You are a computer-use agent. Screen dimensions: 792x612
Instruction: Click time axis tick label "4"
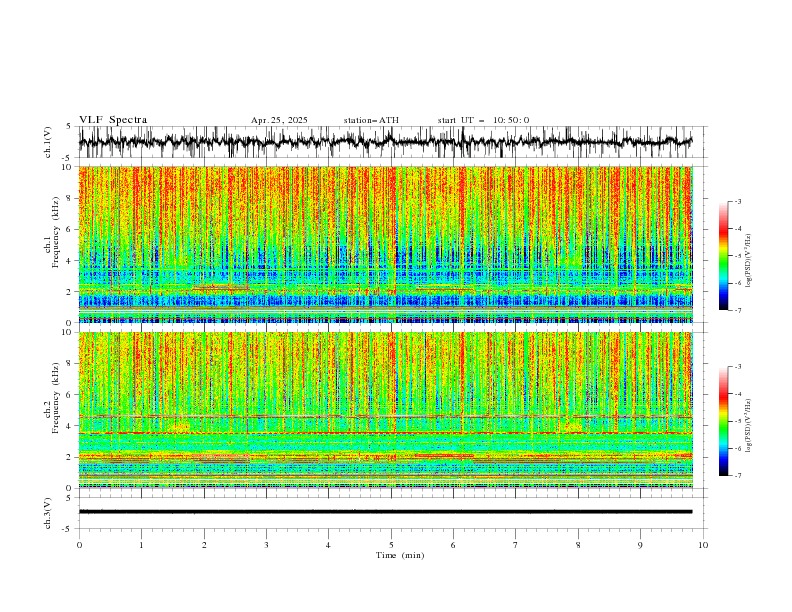(x=328, y=545)
